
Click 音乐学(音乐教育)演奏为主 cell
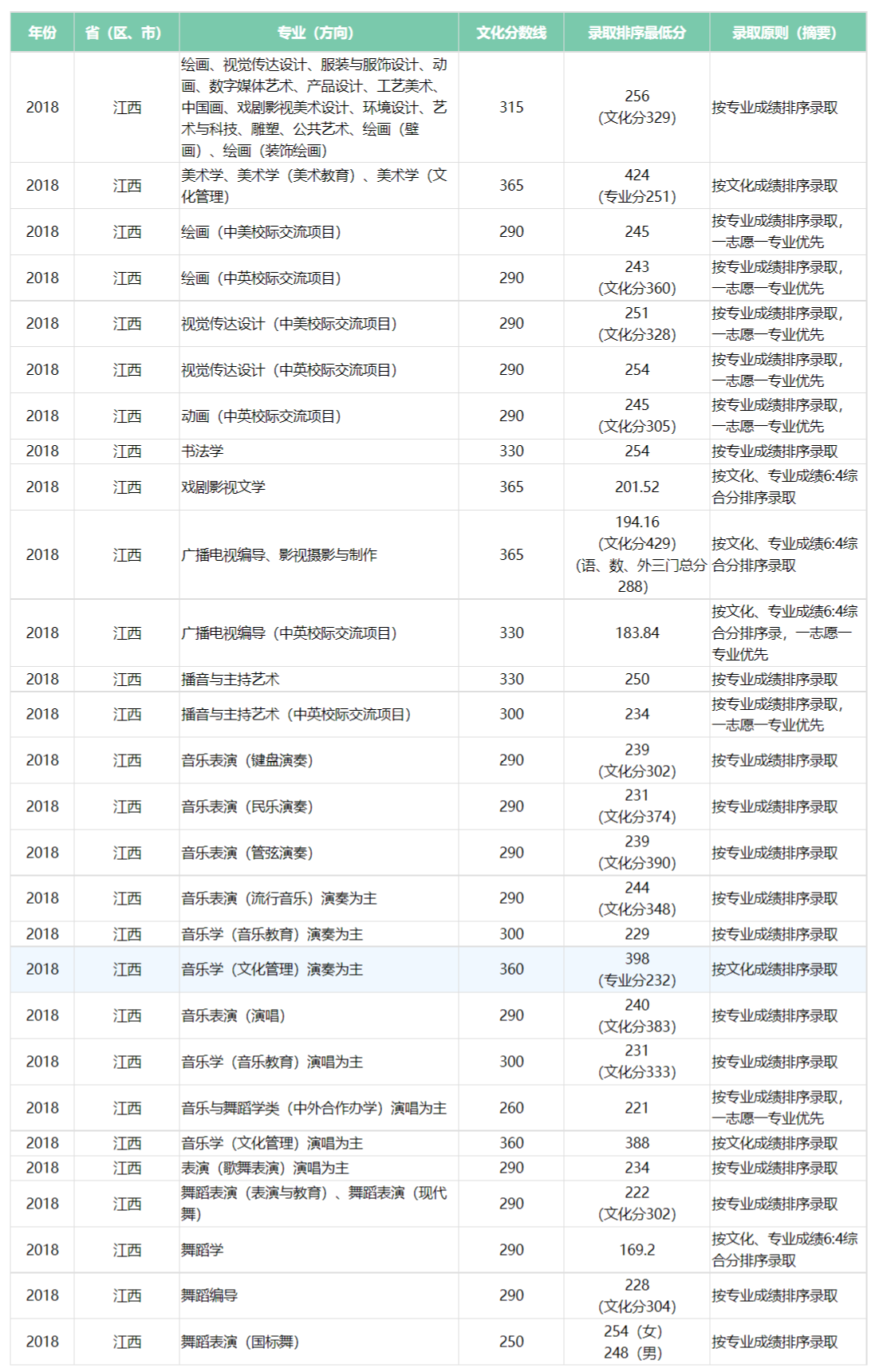319,934
